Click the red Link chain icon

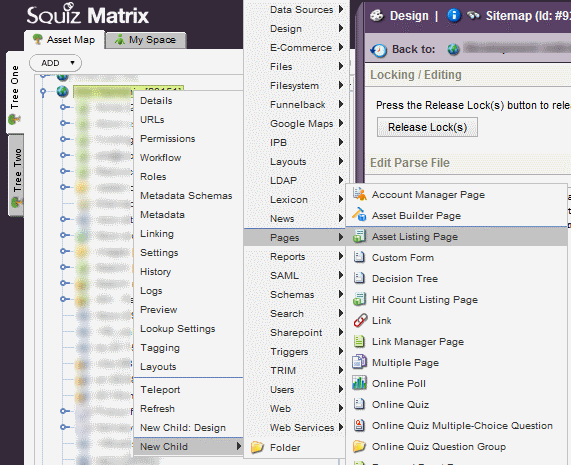tap(360, 320)
